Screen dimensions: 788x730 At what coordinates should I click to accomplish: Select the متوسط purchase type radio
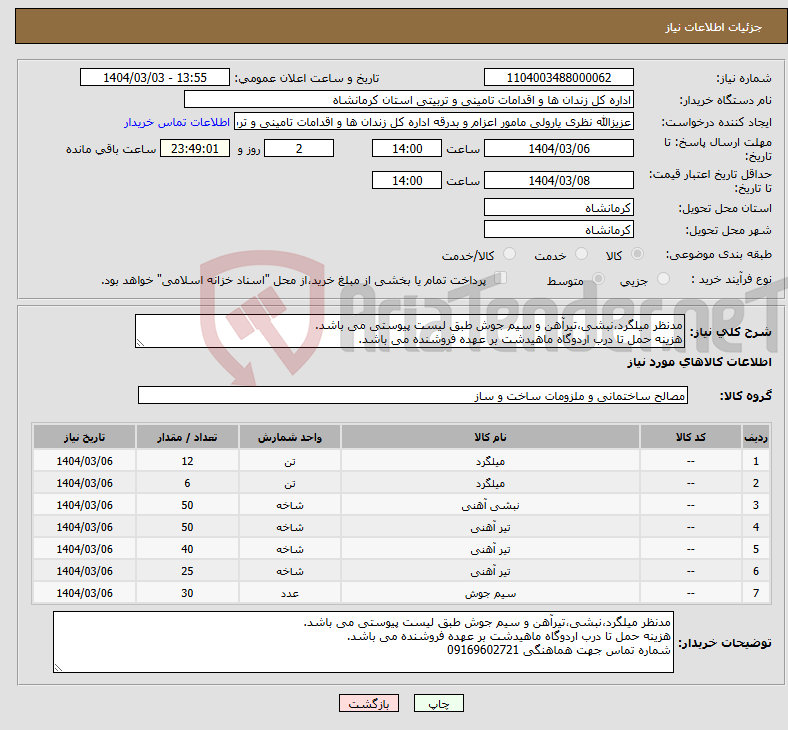(x=598, y=278)
